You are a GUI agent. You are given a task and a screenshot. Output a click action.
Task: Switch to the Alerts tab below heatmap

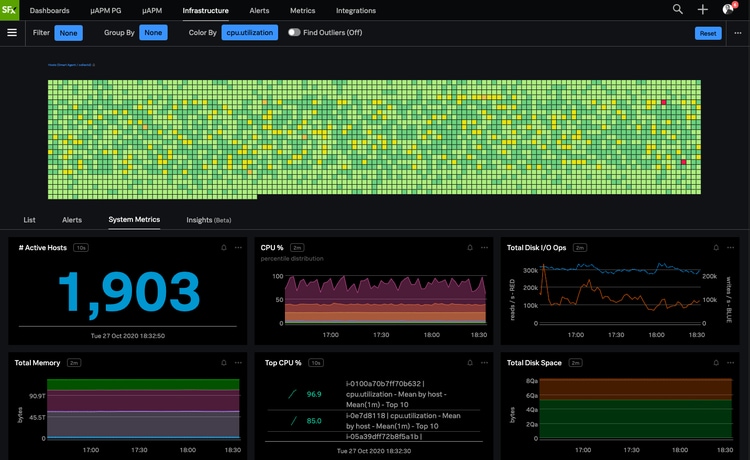(72, 219)
